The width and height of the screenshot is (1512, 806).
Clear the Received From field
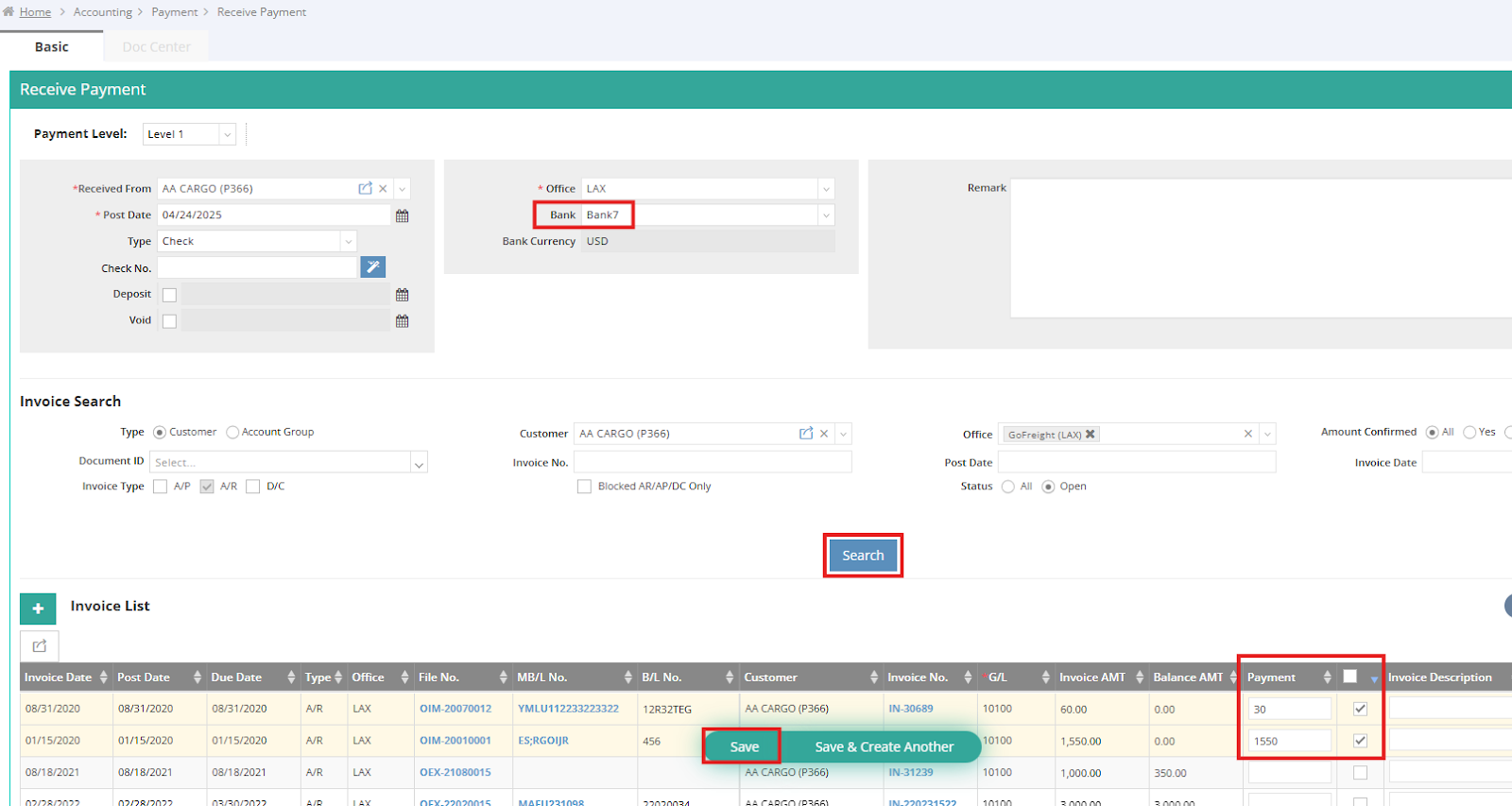[x=383, y=189]
